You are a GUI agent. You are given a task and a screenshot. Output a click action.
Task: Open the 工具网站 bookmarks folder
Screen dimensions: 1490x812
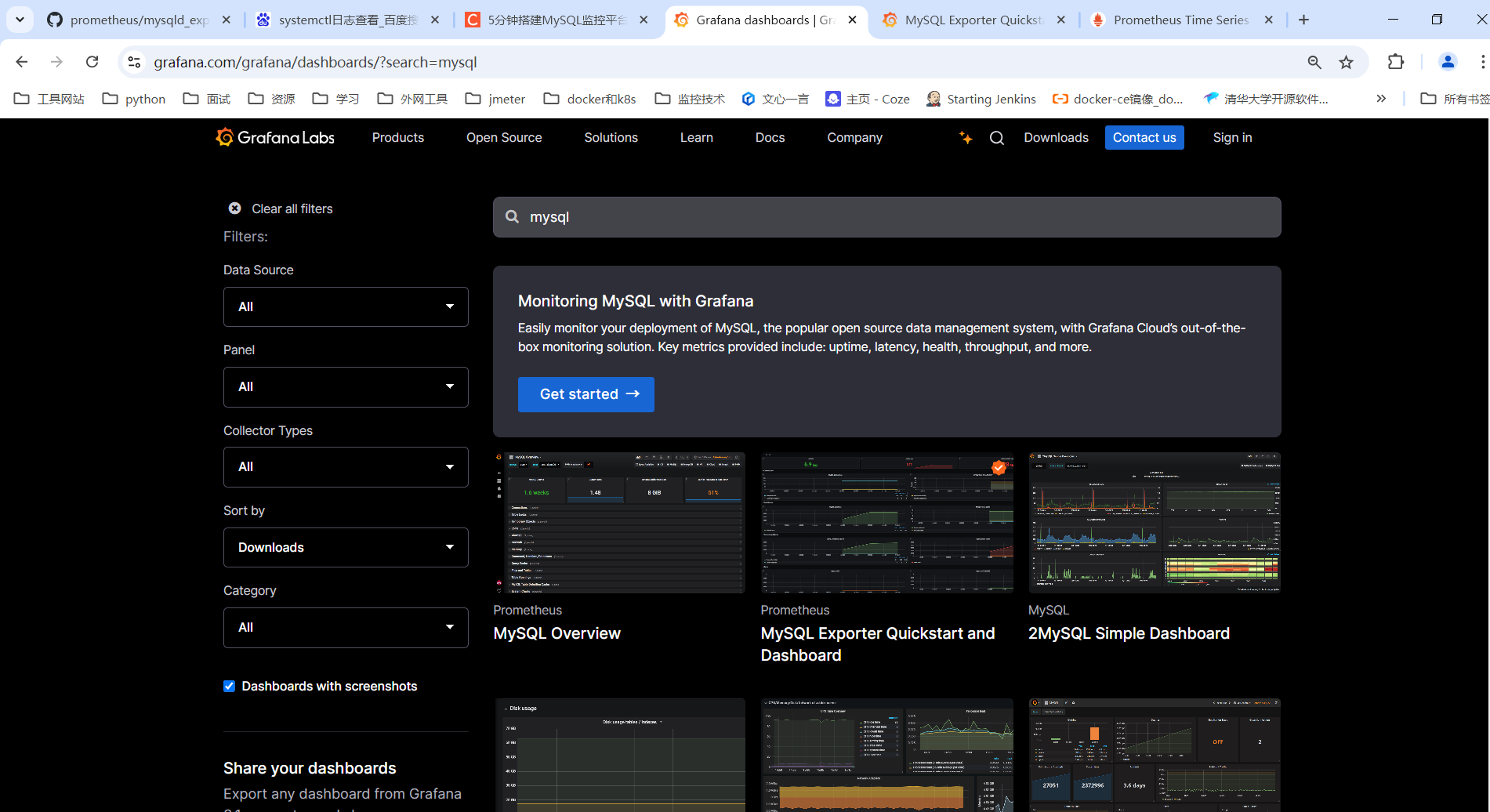(49, 99)
